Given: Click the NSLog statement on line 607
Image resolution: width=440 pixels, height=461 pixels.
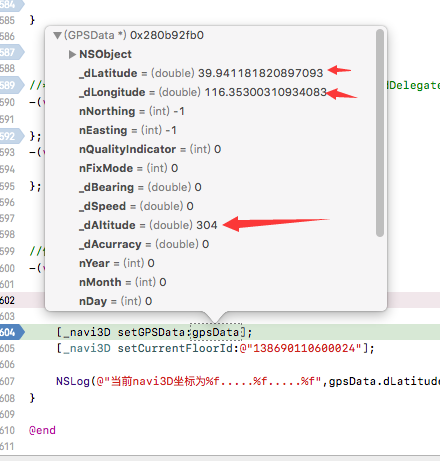Looking at the screenshot, I should coord(248,381).
